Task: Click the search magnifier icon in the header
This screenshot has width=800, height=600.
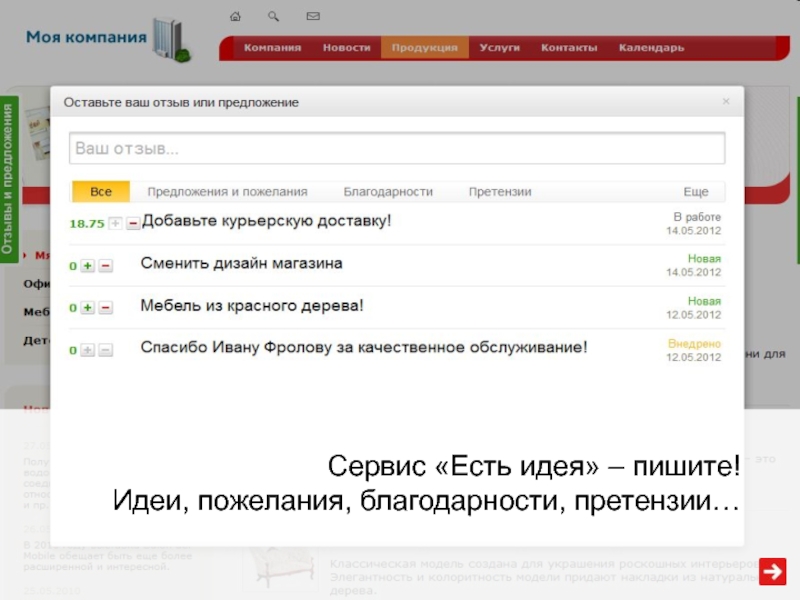Action: point(274,17)
